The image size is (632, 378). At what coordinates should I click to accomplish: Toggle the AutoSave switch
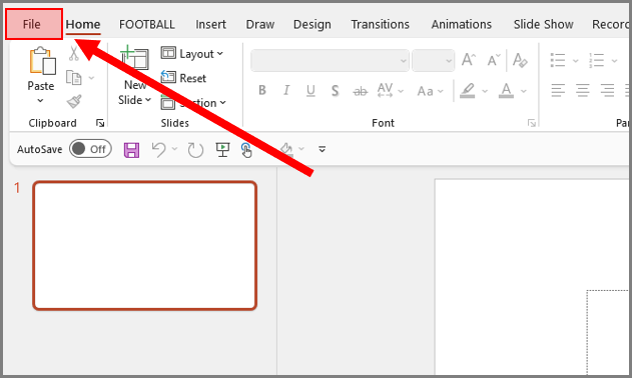[x=90, y=149]
